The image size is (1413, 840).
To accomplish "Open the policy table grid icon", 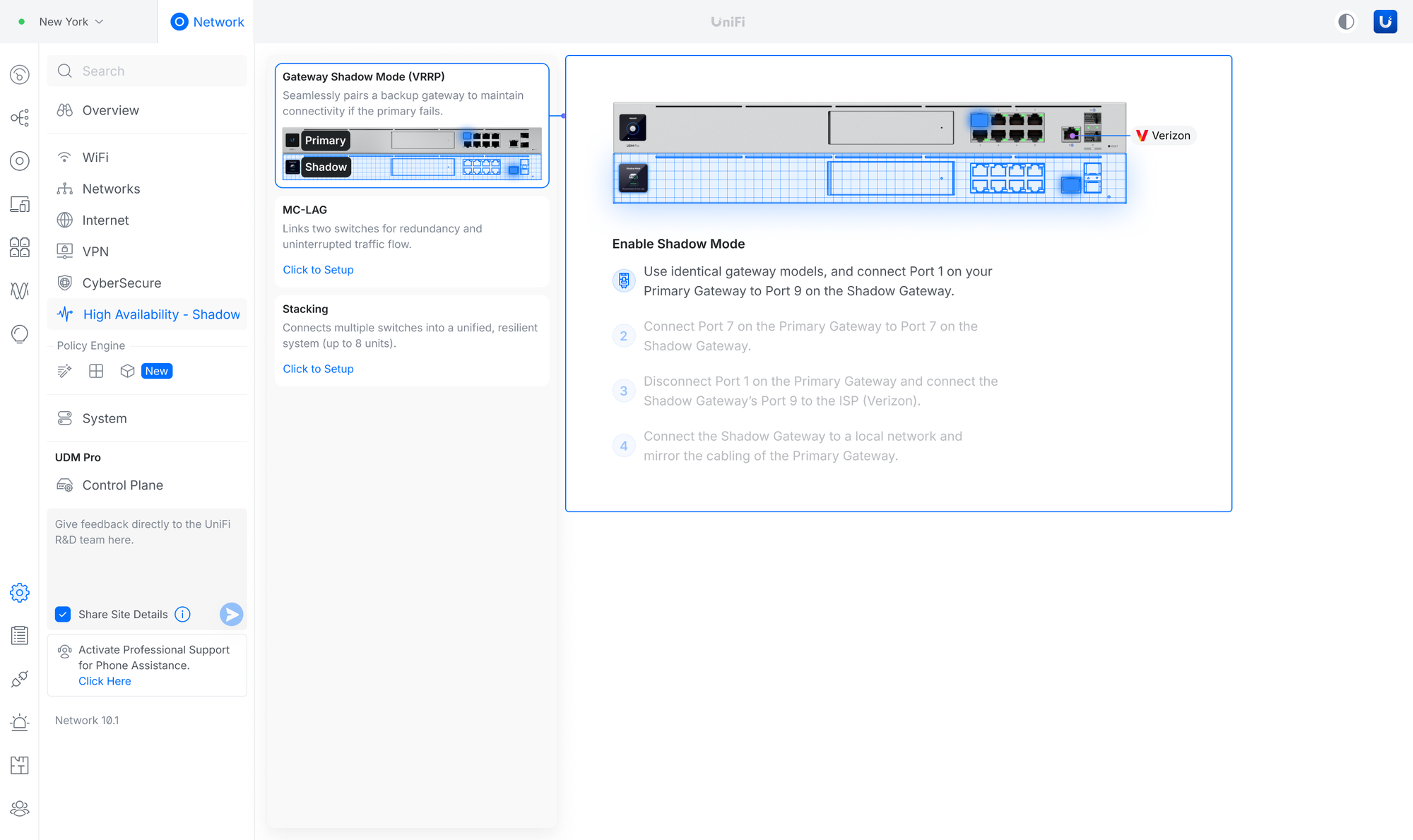I will (x=96, y=371).
